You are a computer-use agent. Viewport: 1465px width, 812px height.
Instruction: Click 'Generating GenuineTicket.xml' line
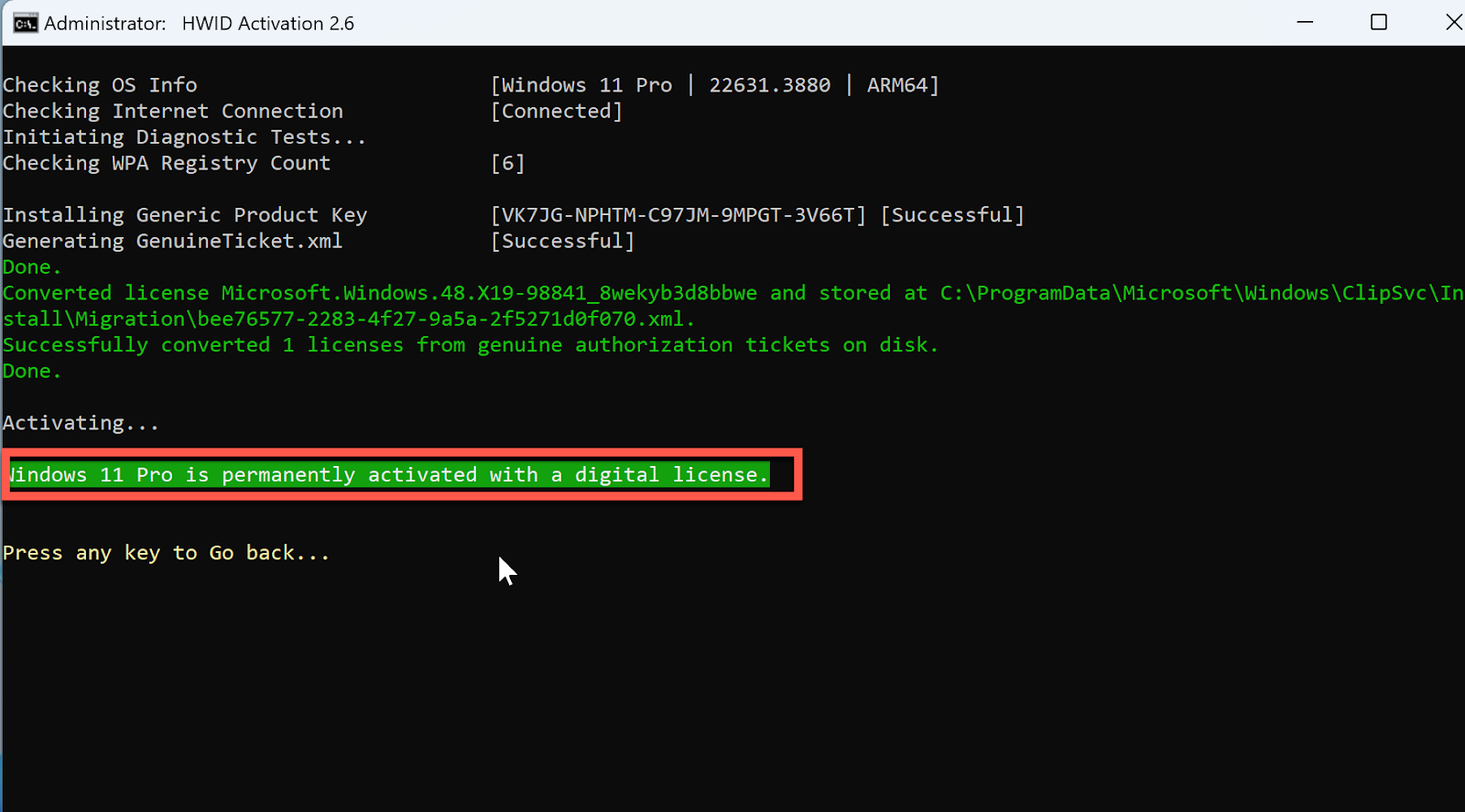pyautogui.click(x=172, y=241)
